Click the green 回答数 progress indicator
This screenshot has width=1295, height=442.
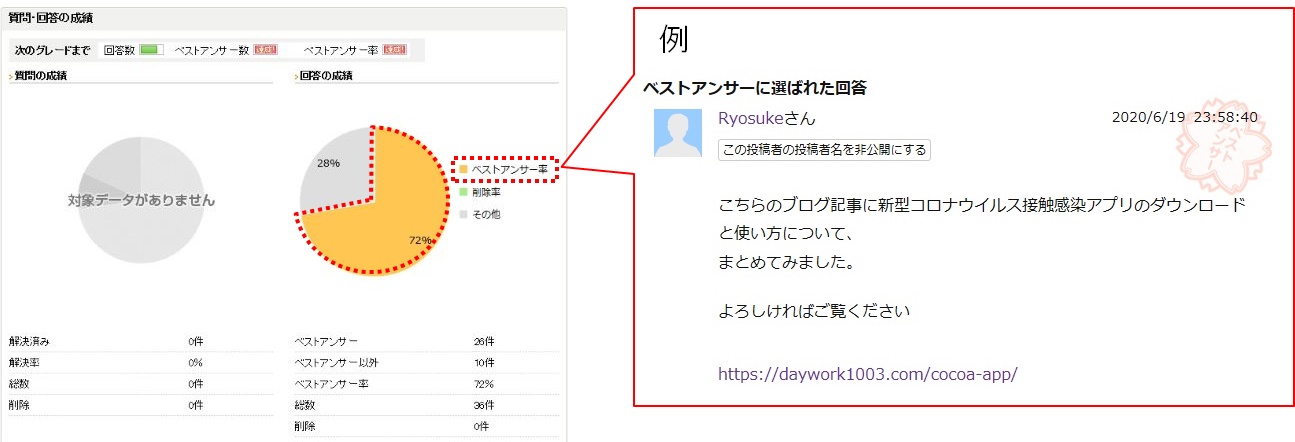click(151, 49)
